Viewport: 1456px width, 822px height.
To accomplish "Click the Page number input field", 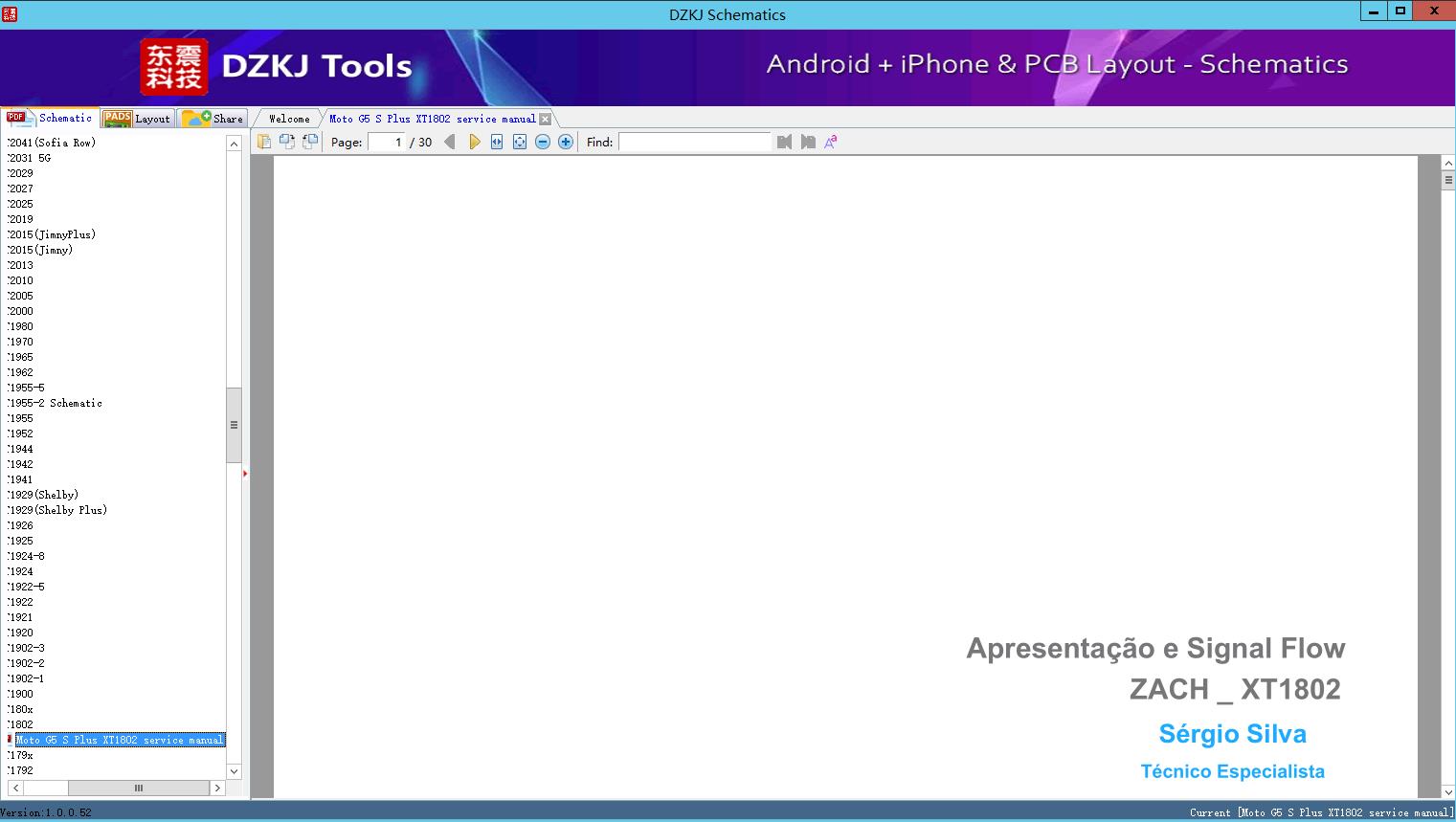I will [386, 142].
